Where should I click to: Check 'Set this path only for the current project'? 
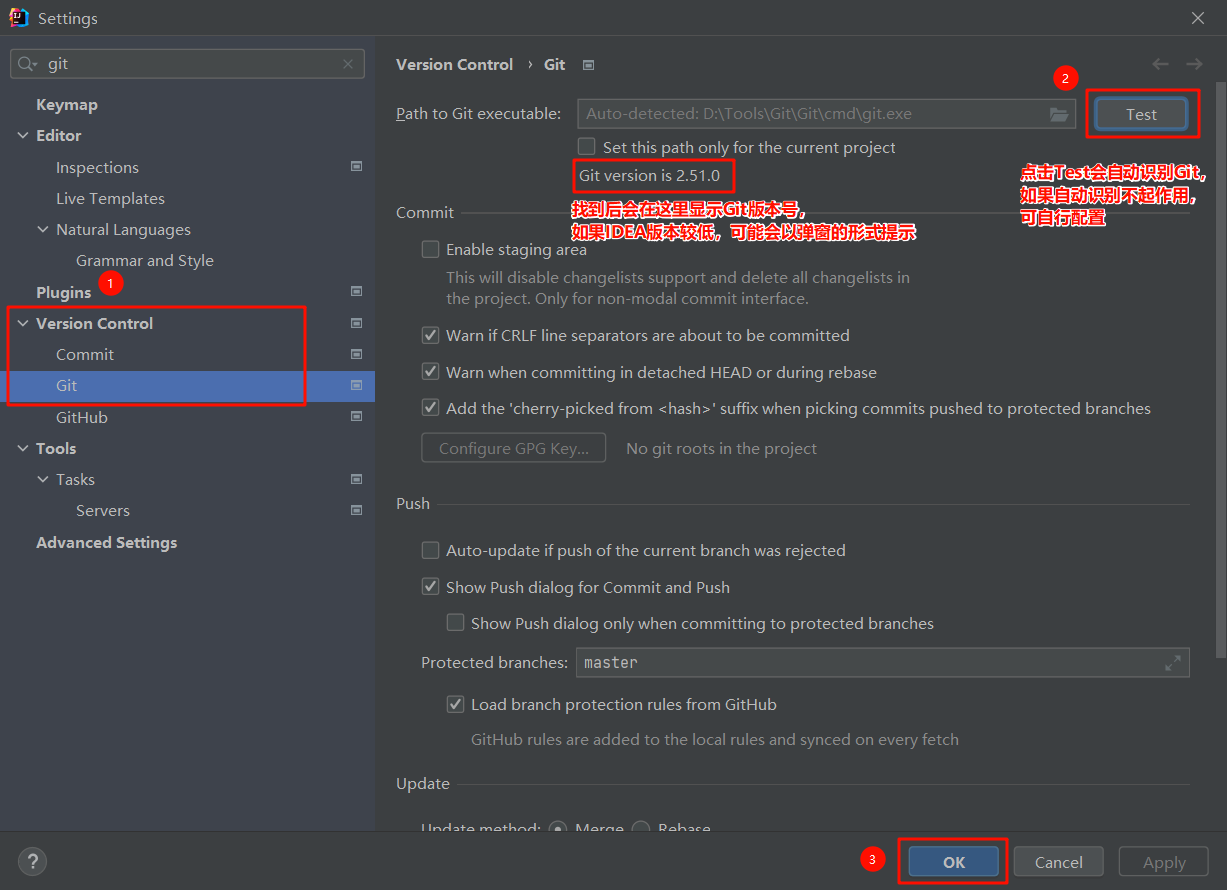586,147
